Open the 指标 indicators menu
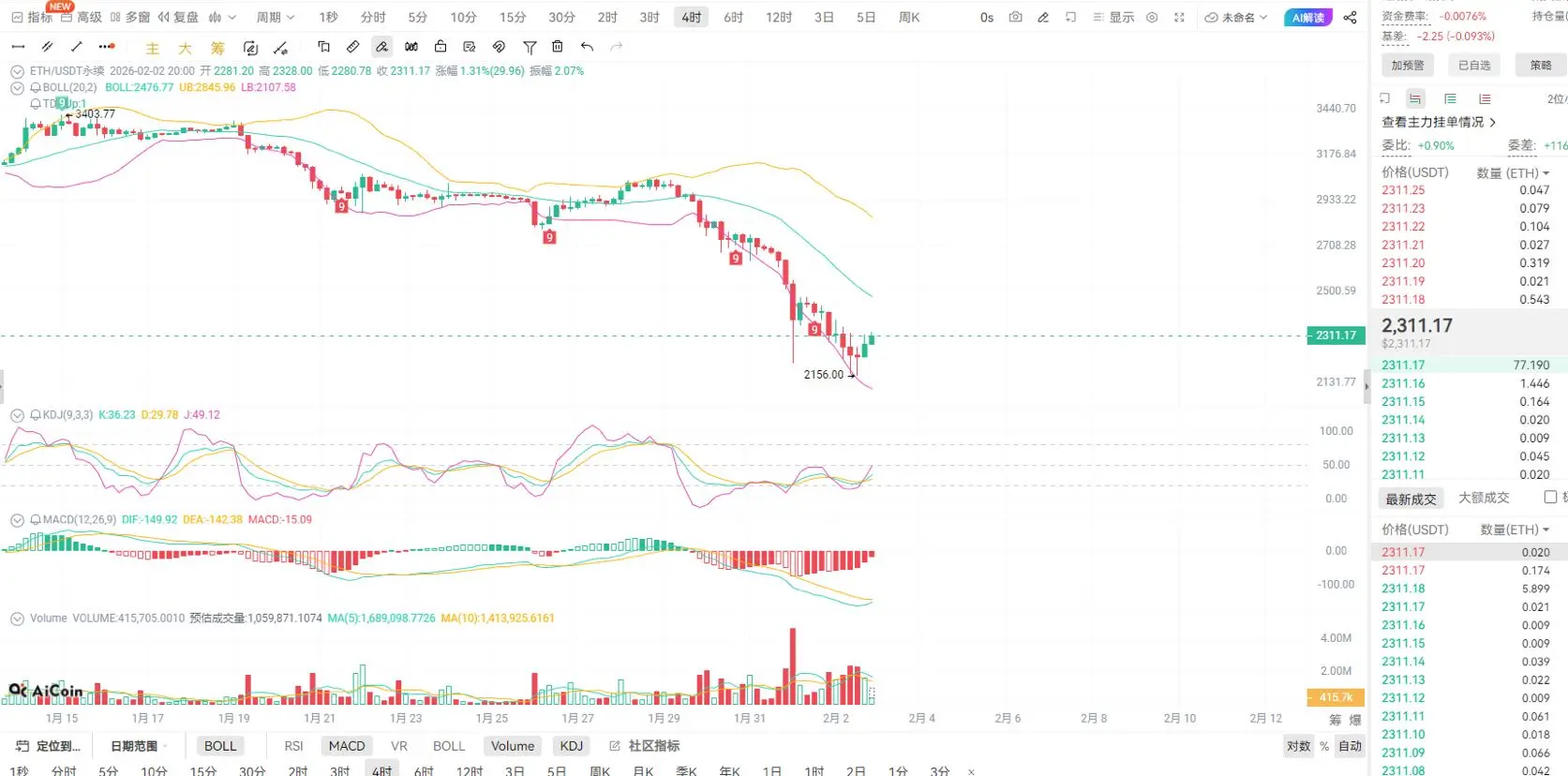Image resolution: width=1568 pixels, height=776 pixels. point(32,17)
